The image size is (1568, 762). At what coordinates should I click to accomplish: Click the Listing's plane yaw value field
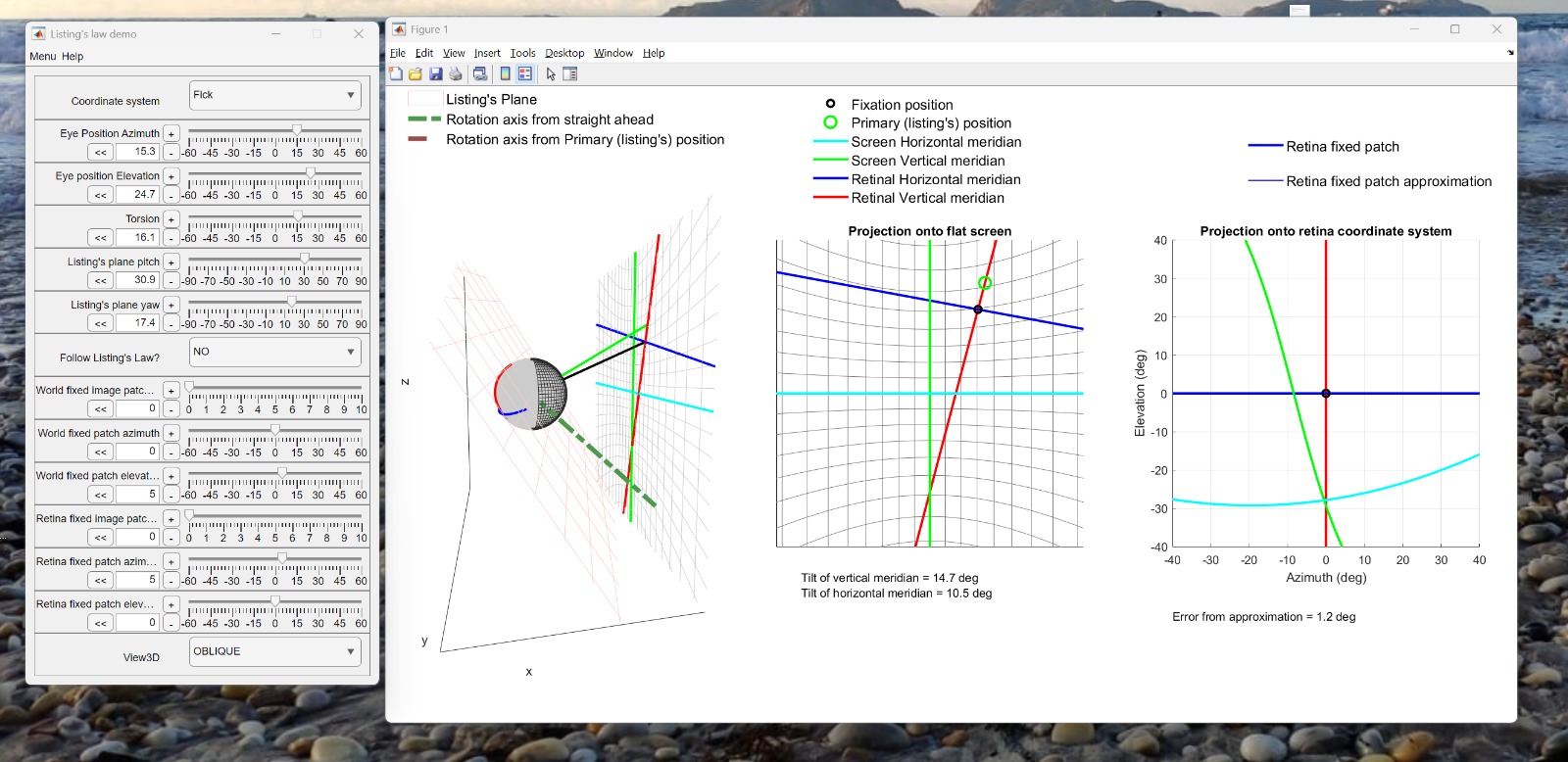[x=136, y=322]
